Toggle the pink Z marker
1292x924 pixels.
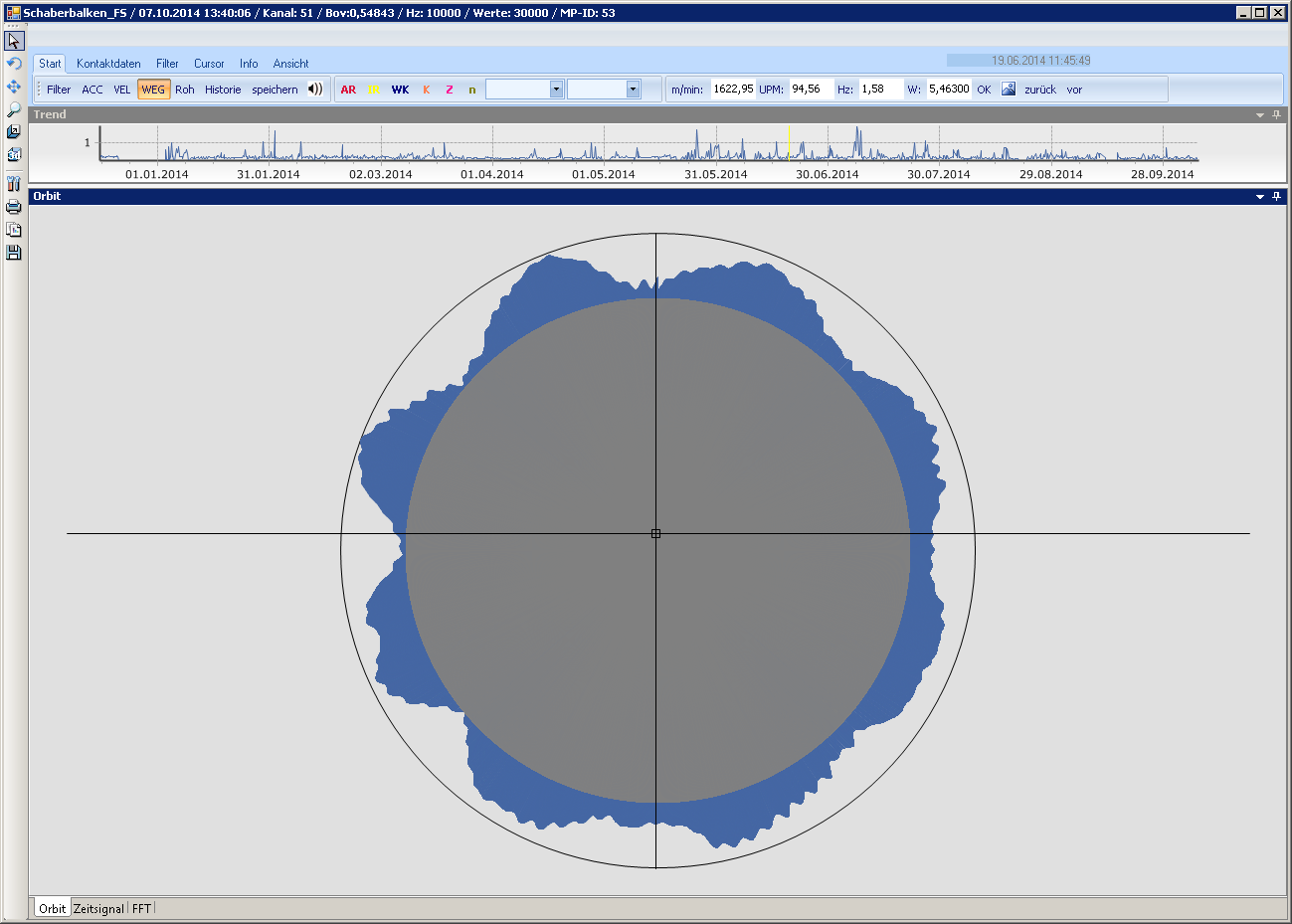click(x=450, y=90)
